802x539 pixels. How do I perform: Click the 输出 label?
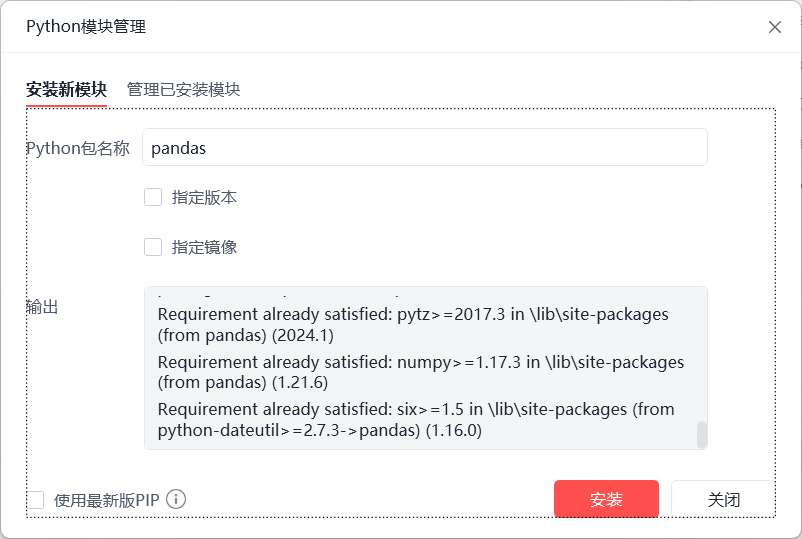tap(42, 307)
